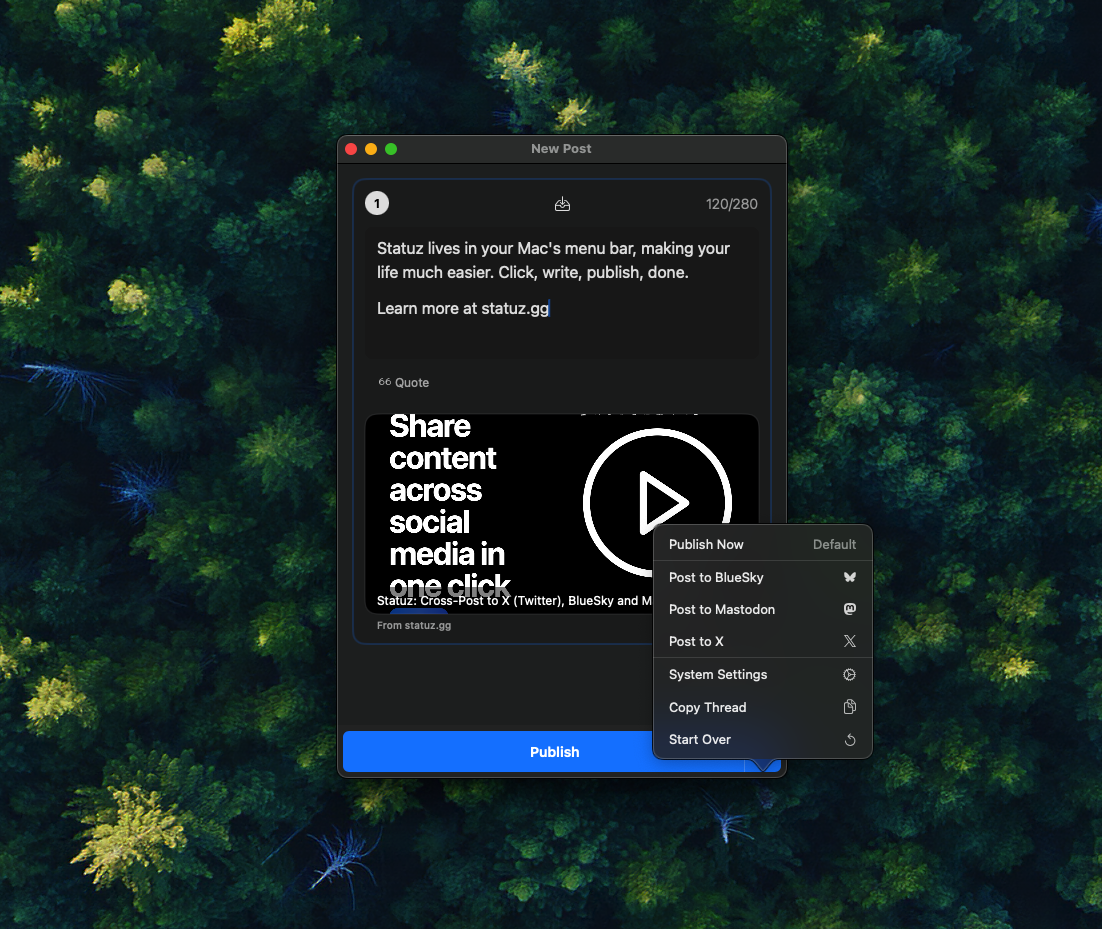Screen dimensions: 1102x929
Task: Click the clipboard icon next to Copy Thread
Action: point(849,707)
